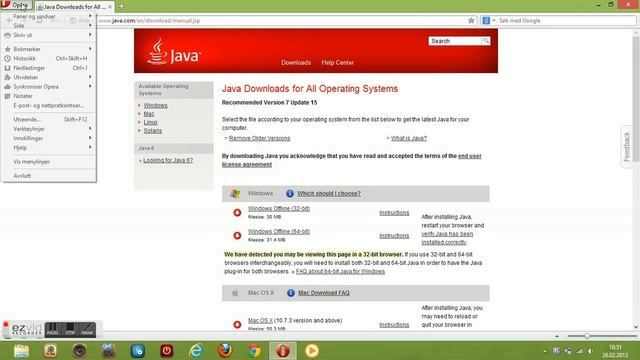Click the address bar showing java.com
This screenshot has height=360, width=640.
point(282,20)
